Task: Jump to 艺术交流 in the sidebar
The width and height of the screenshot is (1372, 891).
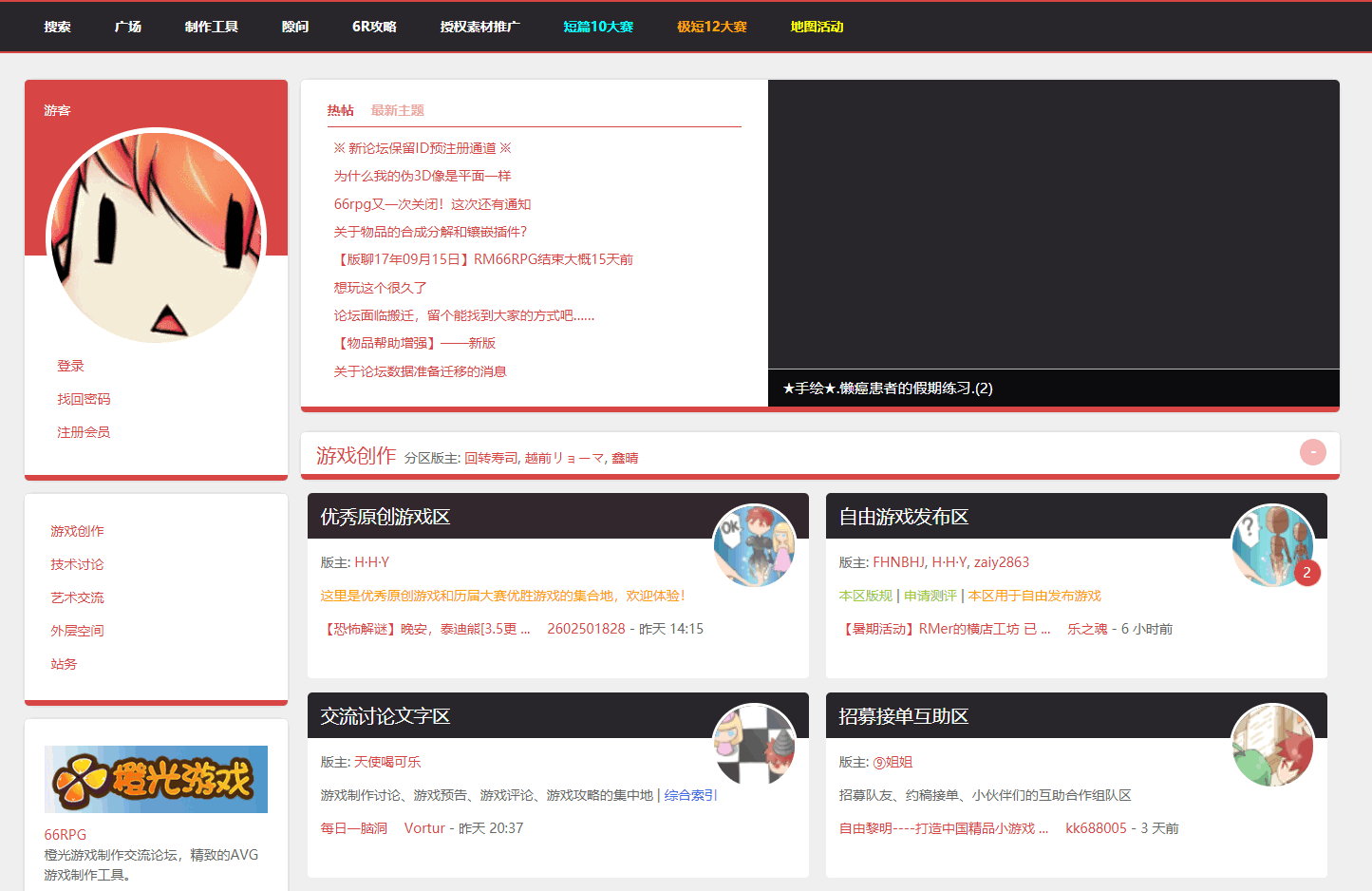Action: pyautogui.click(x=77, y=597)
